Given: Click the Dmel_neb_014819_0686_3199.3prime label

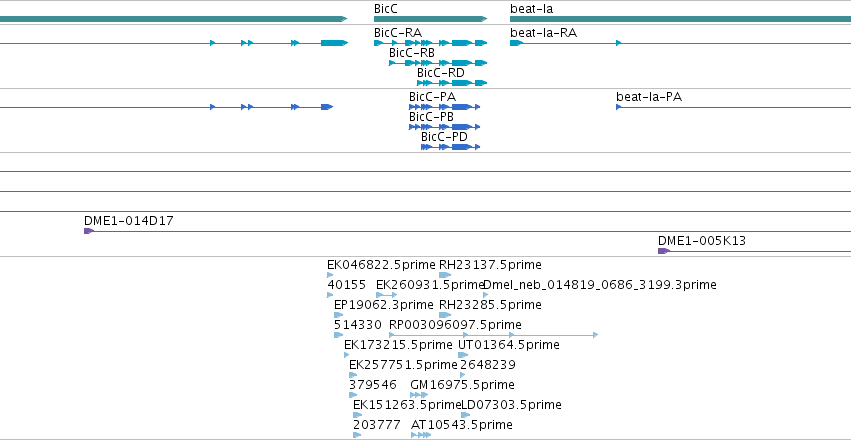Looking at the screenshot, I should 600,285.
